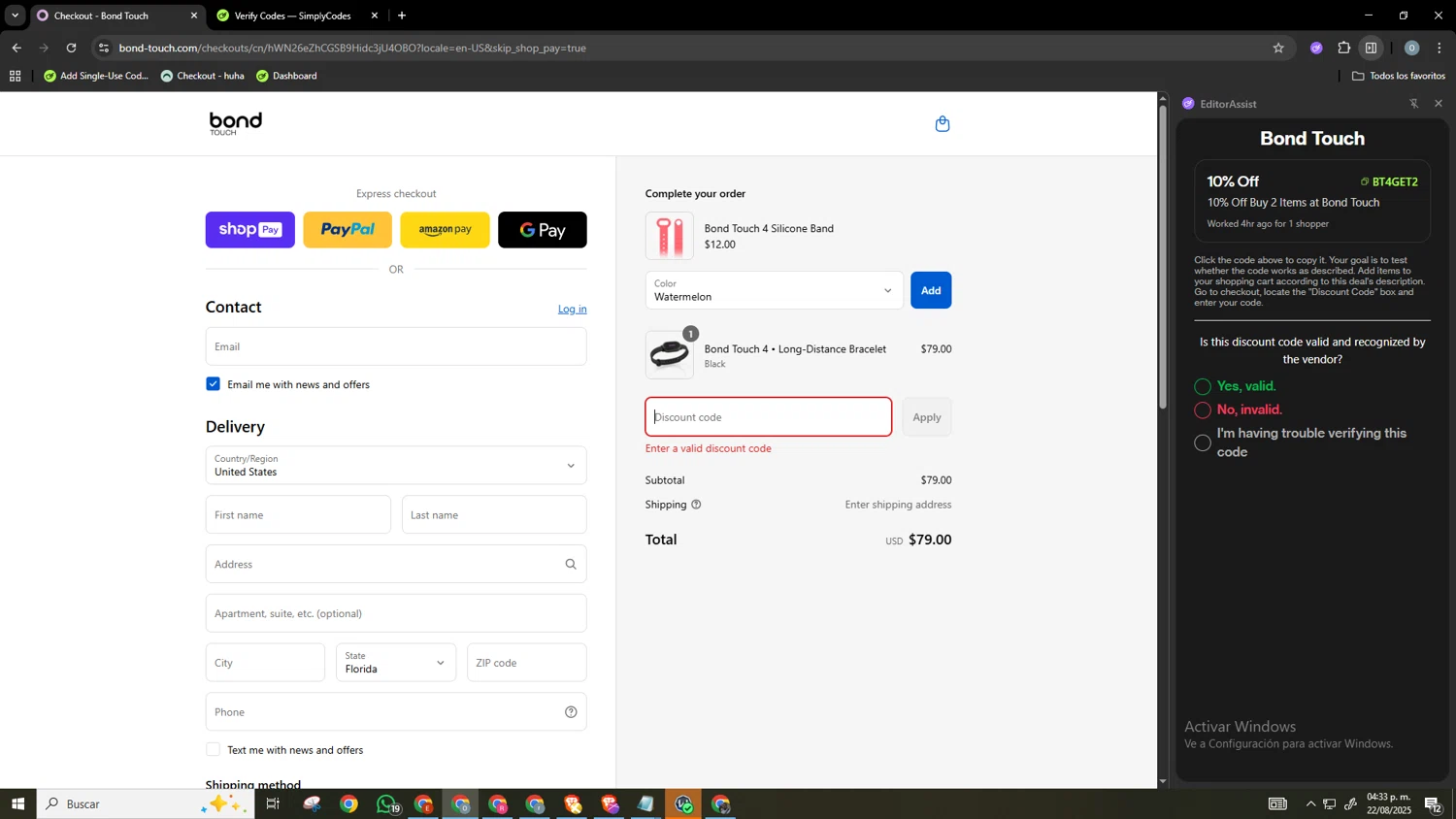Go back to the previous page
1456x819 pixels.
[17, 48]
